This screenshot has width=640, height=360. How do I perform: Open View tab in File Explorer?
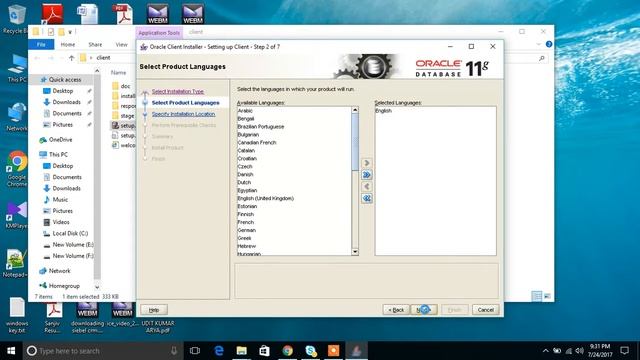[122, 44]
